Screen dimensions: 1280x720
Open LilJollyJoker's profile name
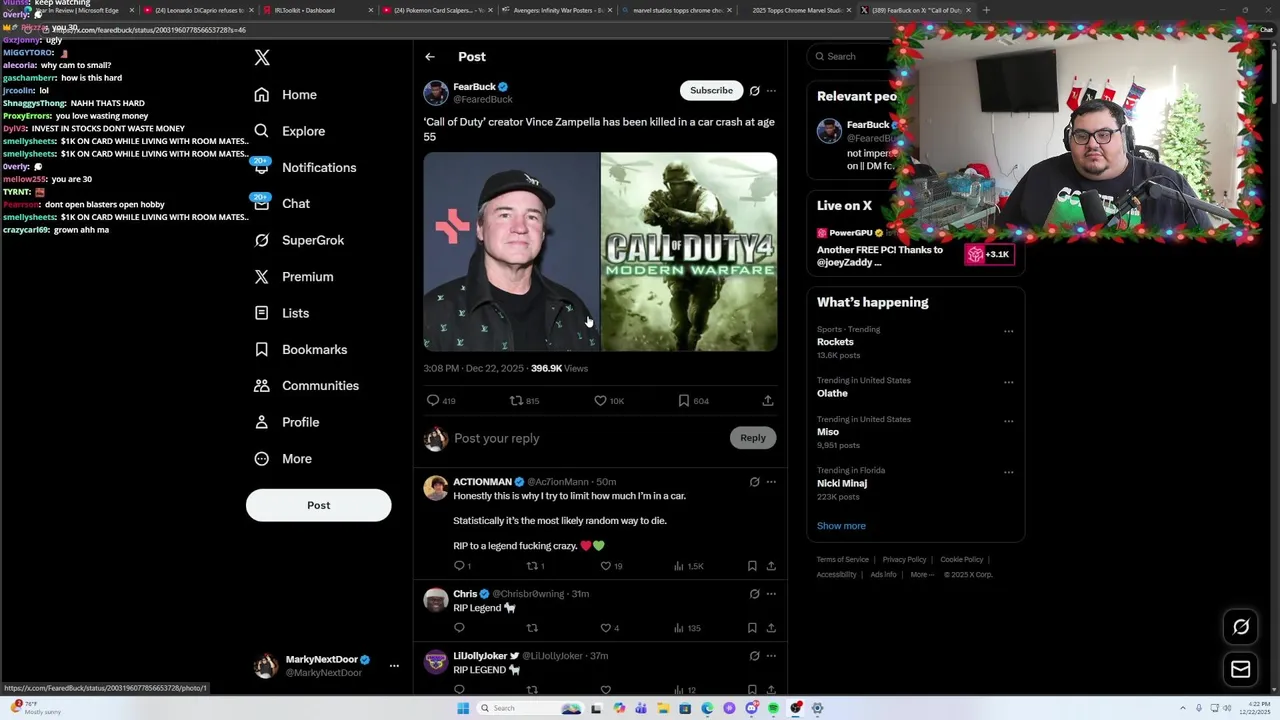coord(480,656)
